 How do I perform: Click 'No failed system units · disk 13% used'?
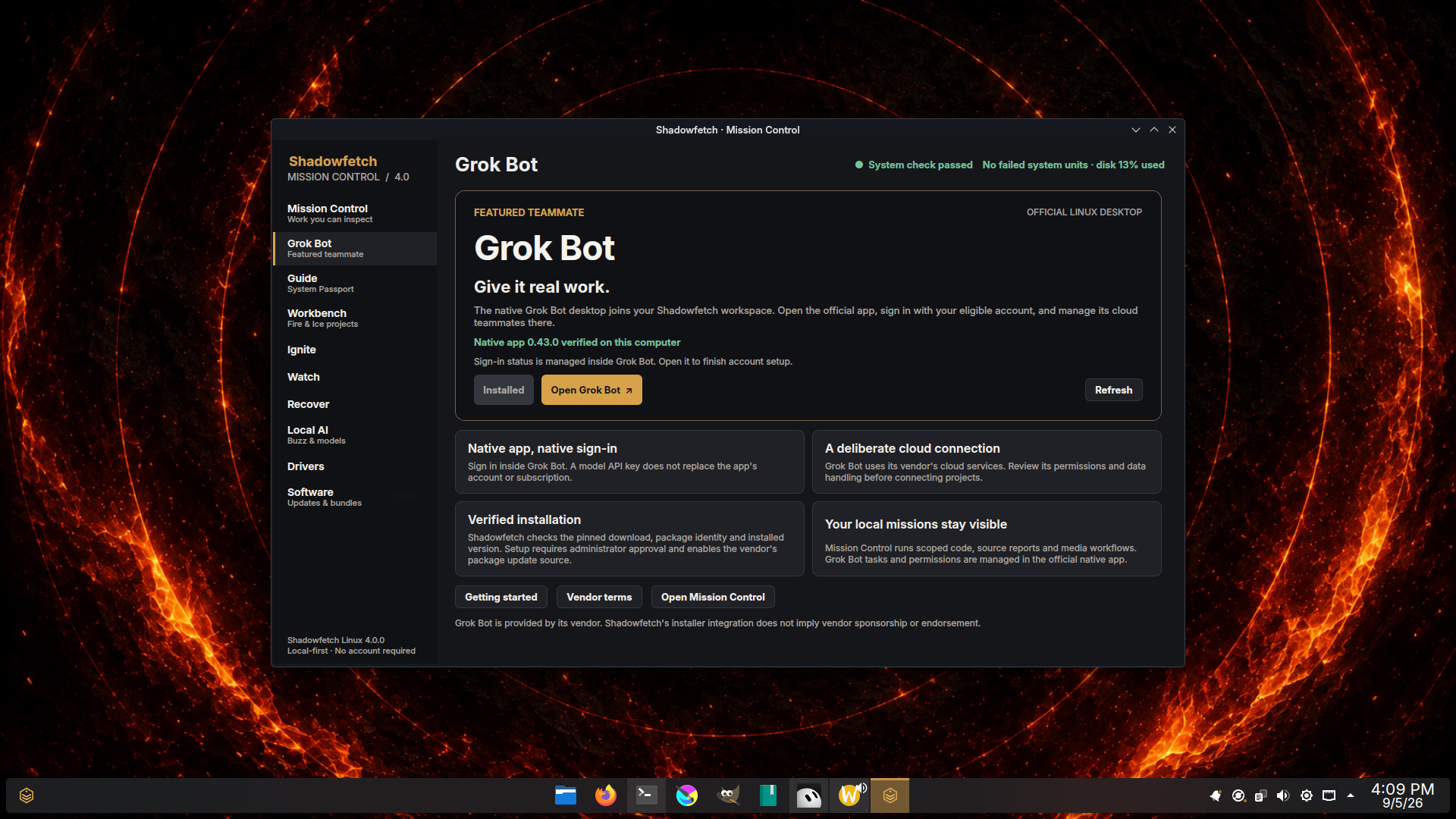point(1073,165)
